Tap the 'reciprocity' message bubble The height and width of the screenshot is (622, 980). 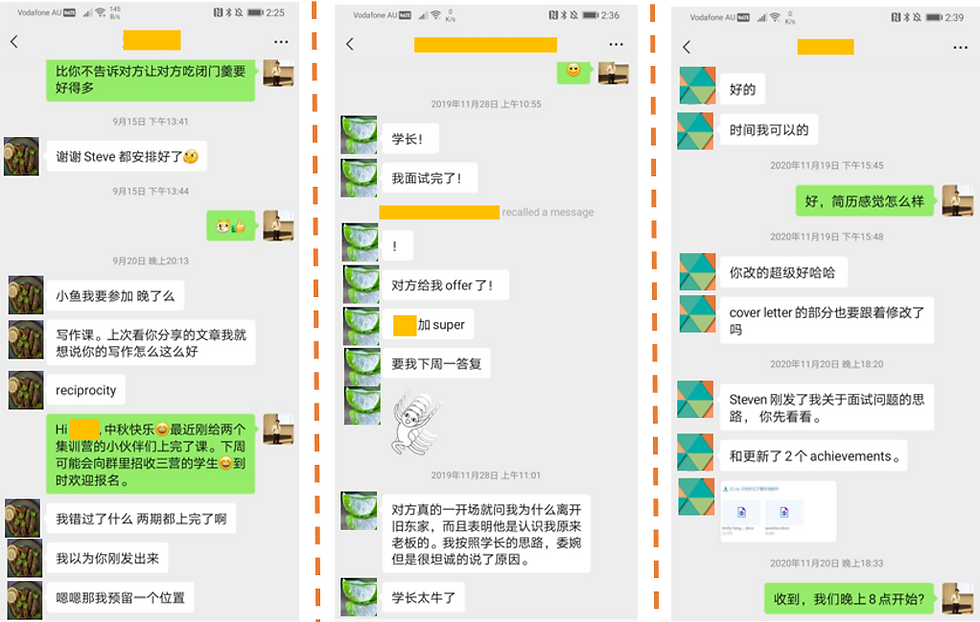click(x=86, y=390)
